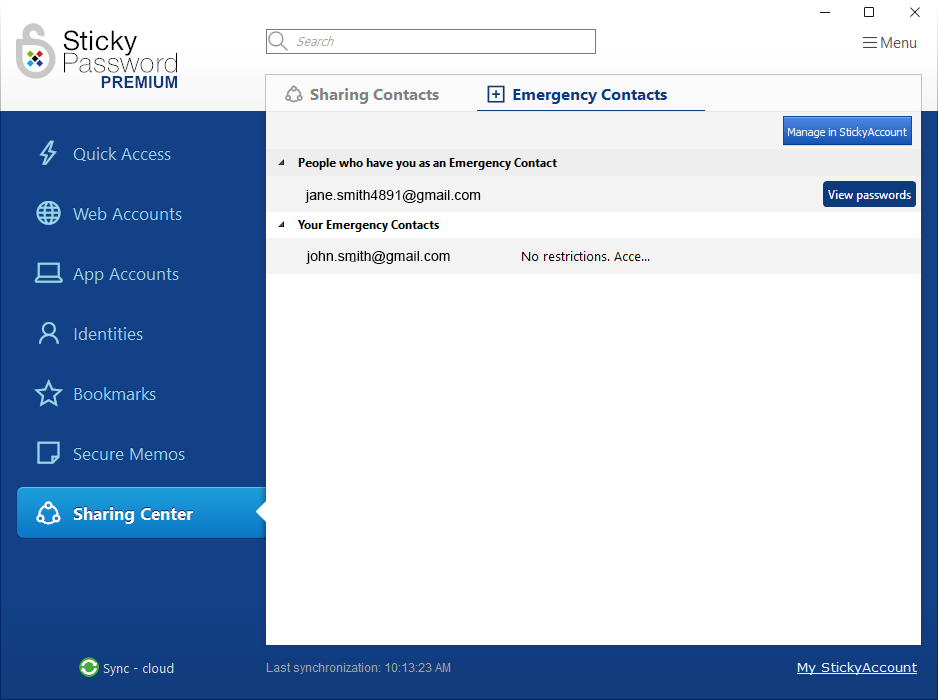Click the Bookmarks star icon
Viewport: 938px width, 700px height.
point(48,393)
